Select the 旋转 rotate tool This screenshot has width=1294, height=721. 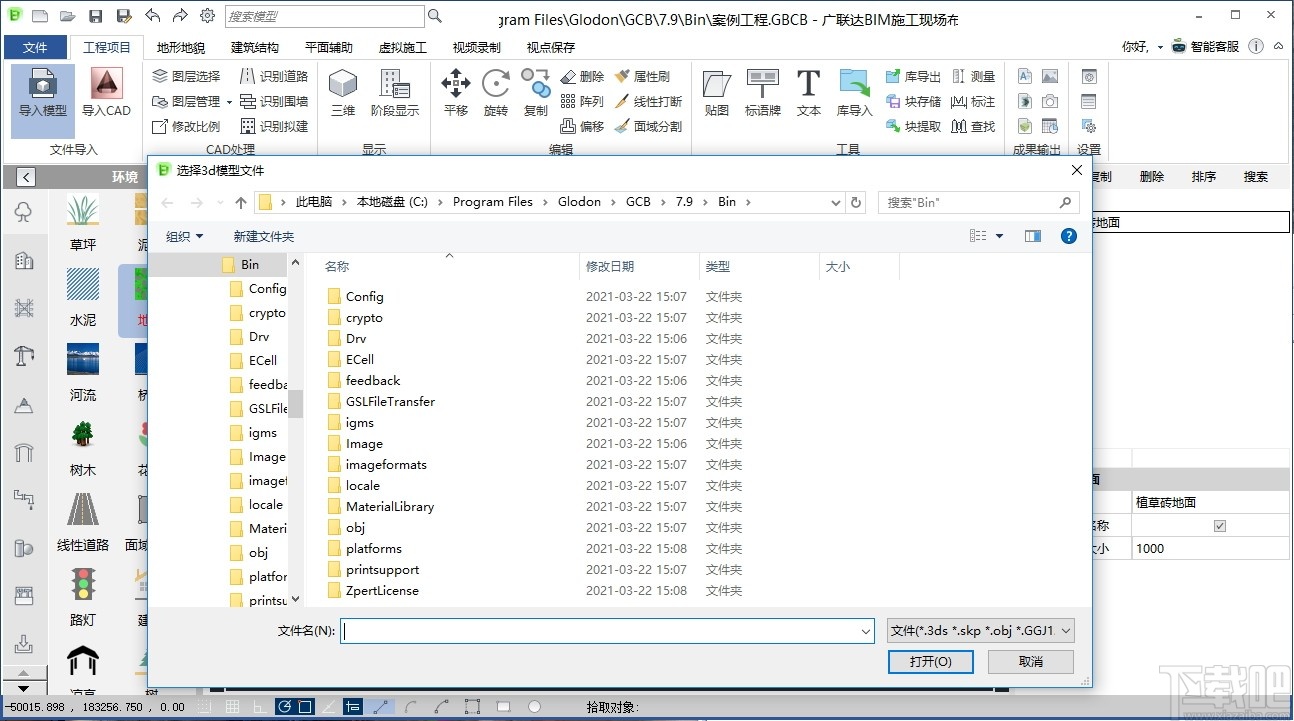(496, 92)
